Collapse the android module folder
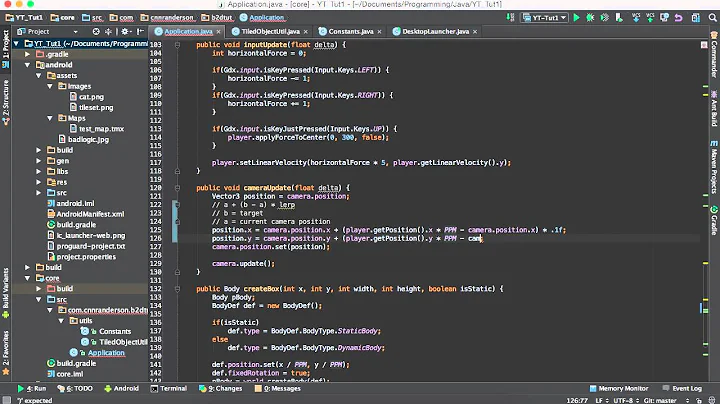This screenshot has height=404, width=720. [28, 65]
